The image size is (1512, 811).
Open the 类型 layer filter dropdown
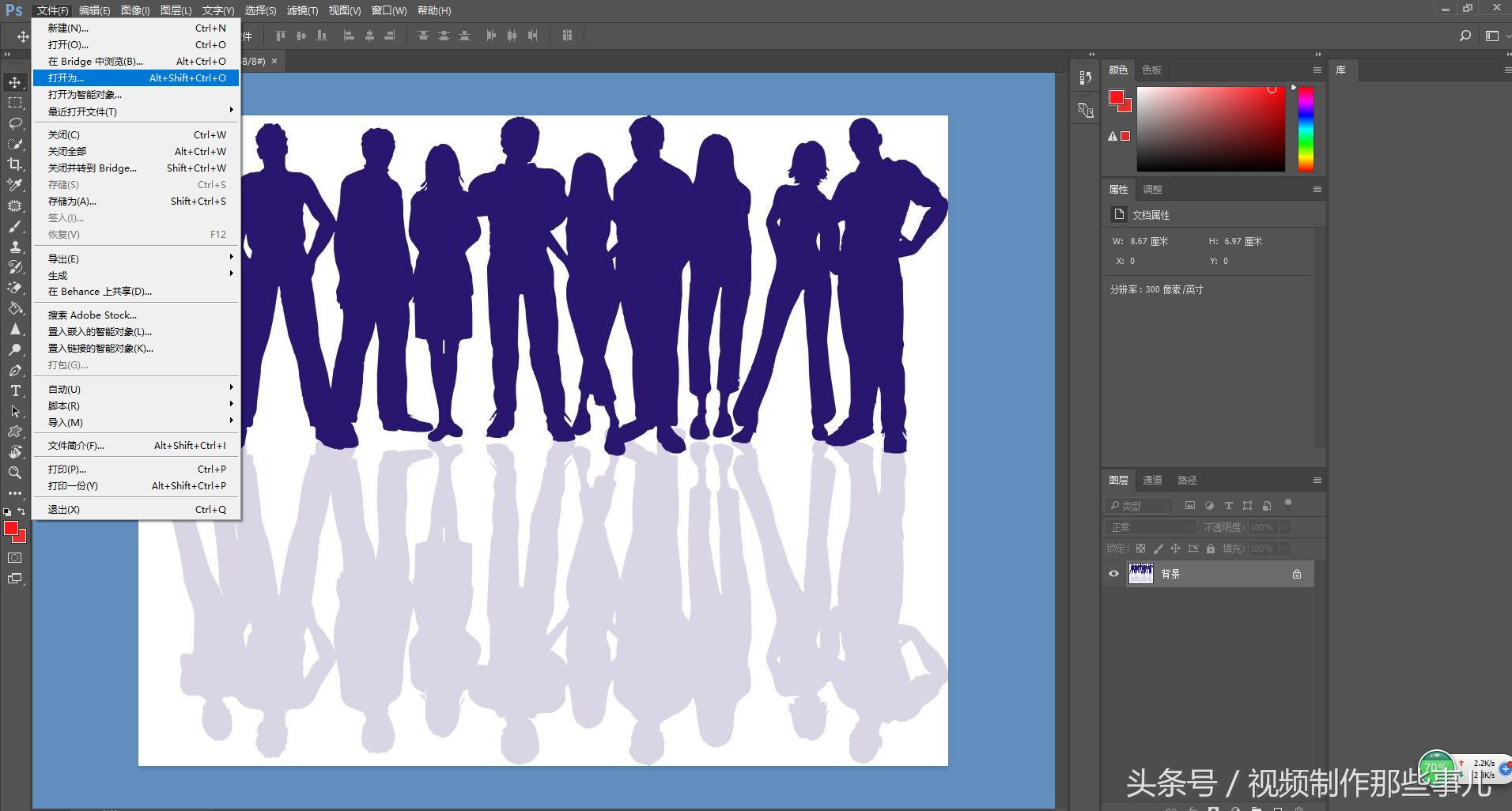click(1139, 505)
